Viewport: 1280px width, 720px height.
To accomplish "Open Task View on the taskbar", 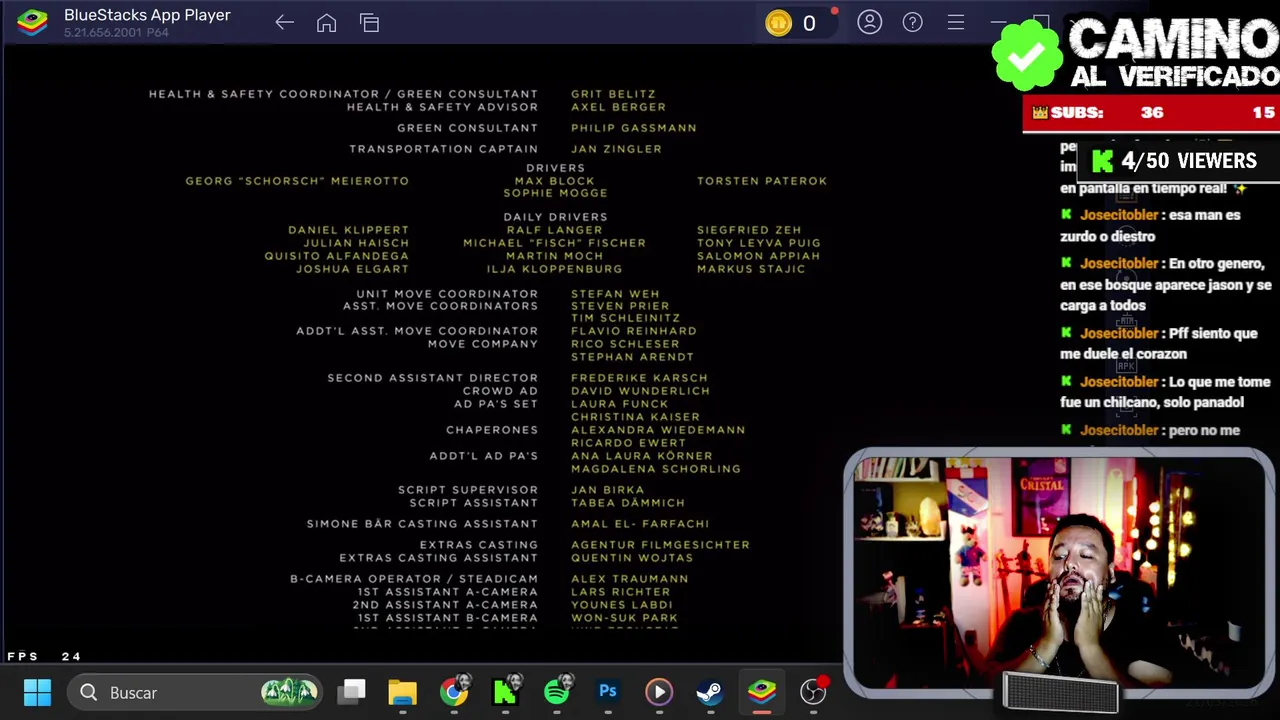I will click(352, 692).
